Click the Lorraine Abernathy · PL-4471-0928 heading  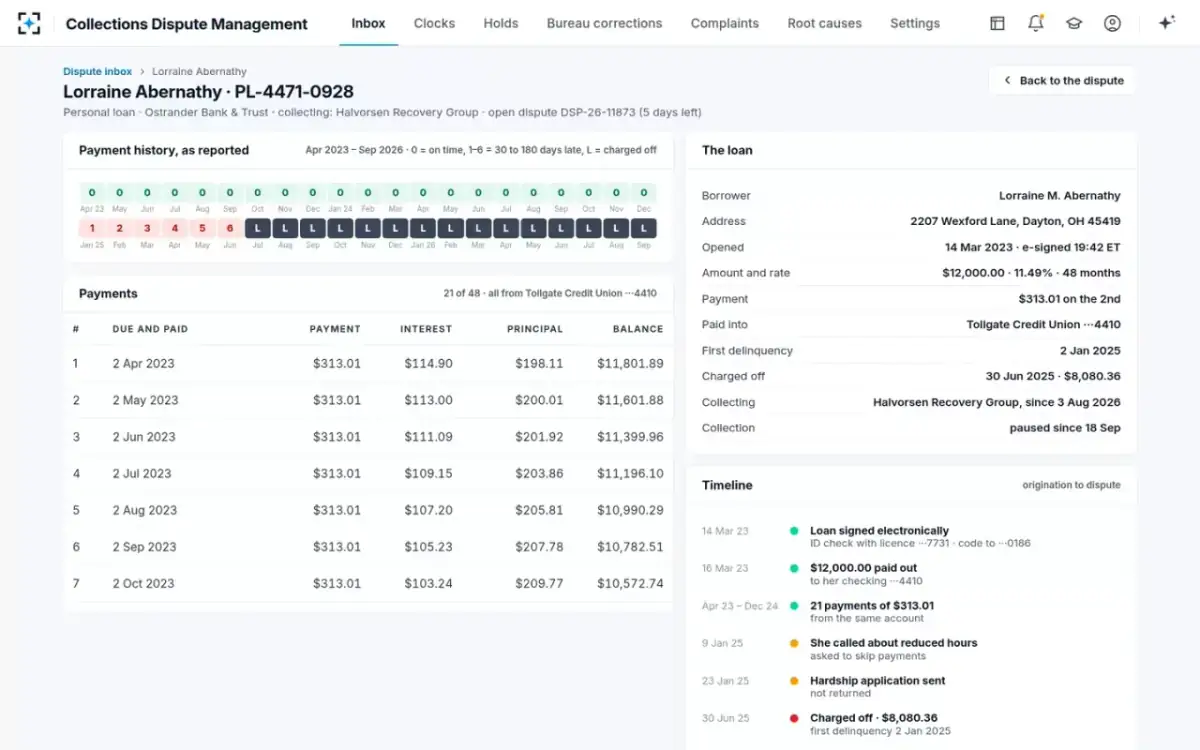pyautogui.click(x=208, y=92)
